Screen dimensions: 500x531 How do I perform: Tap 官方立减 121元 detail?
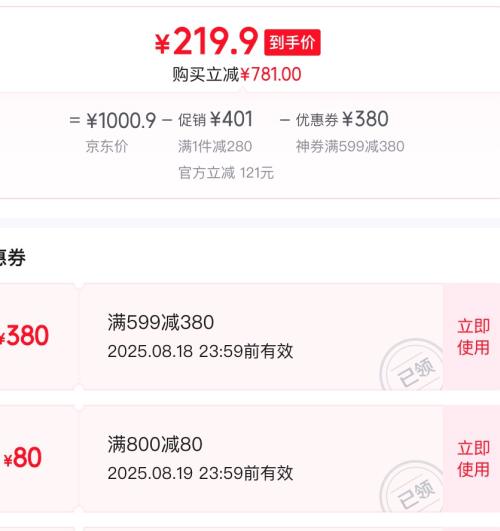click(x=226, y=173)
